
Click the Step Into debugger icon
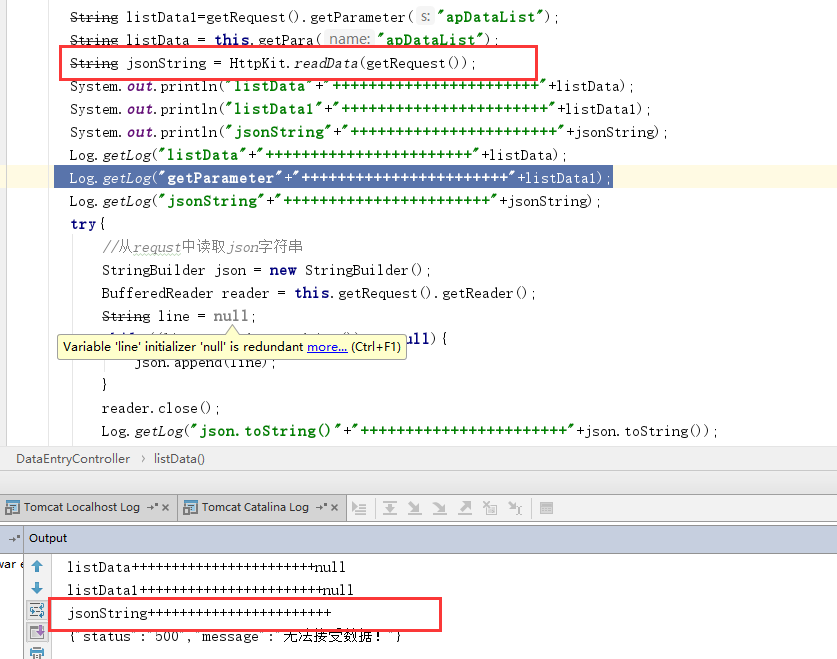[414, 509]
